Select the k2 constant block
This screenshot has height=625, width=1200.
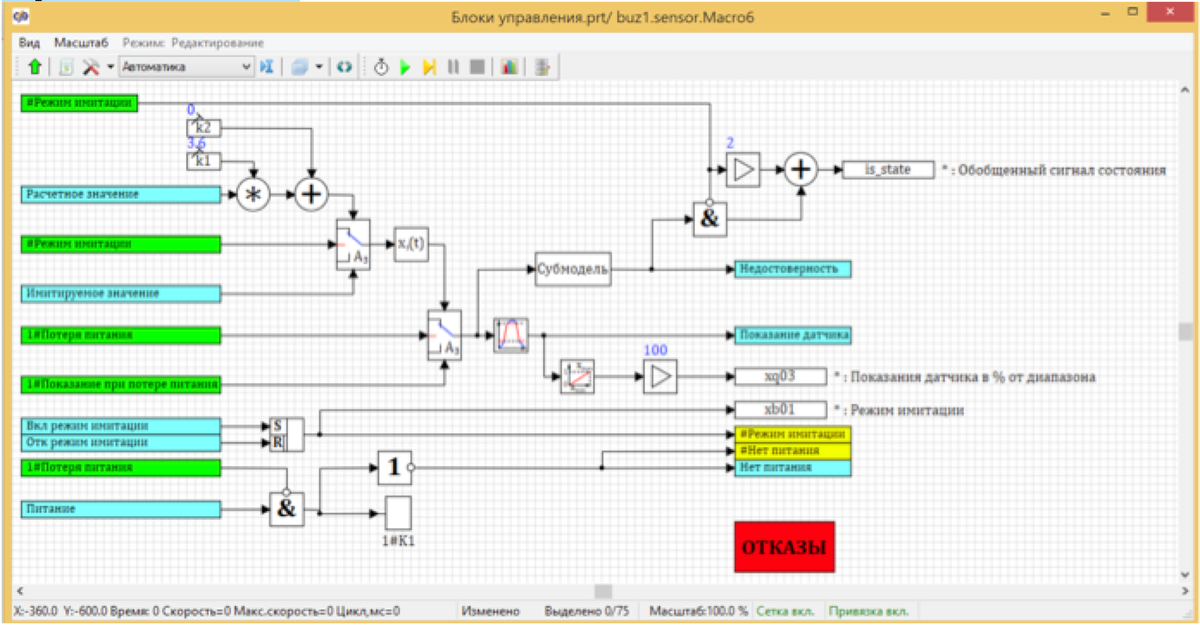(203, 127)
